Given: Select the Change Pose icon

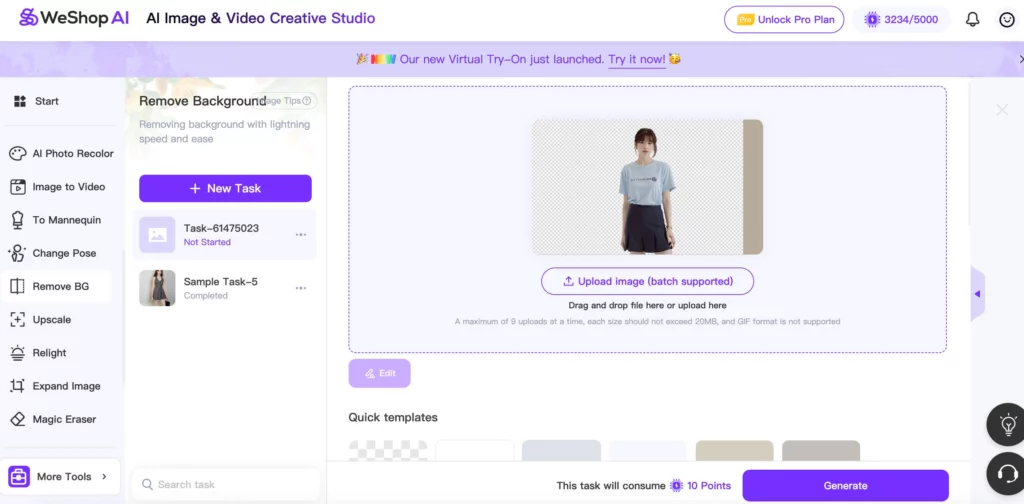Looking at the screenshot, I should 18,253.
